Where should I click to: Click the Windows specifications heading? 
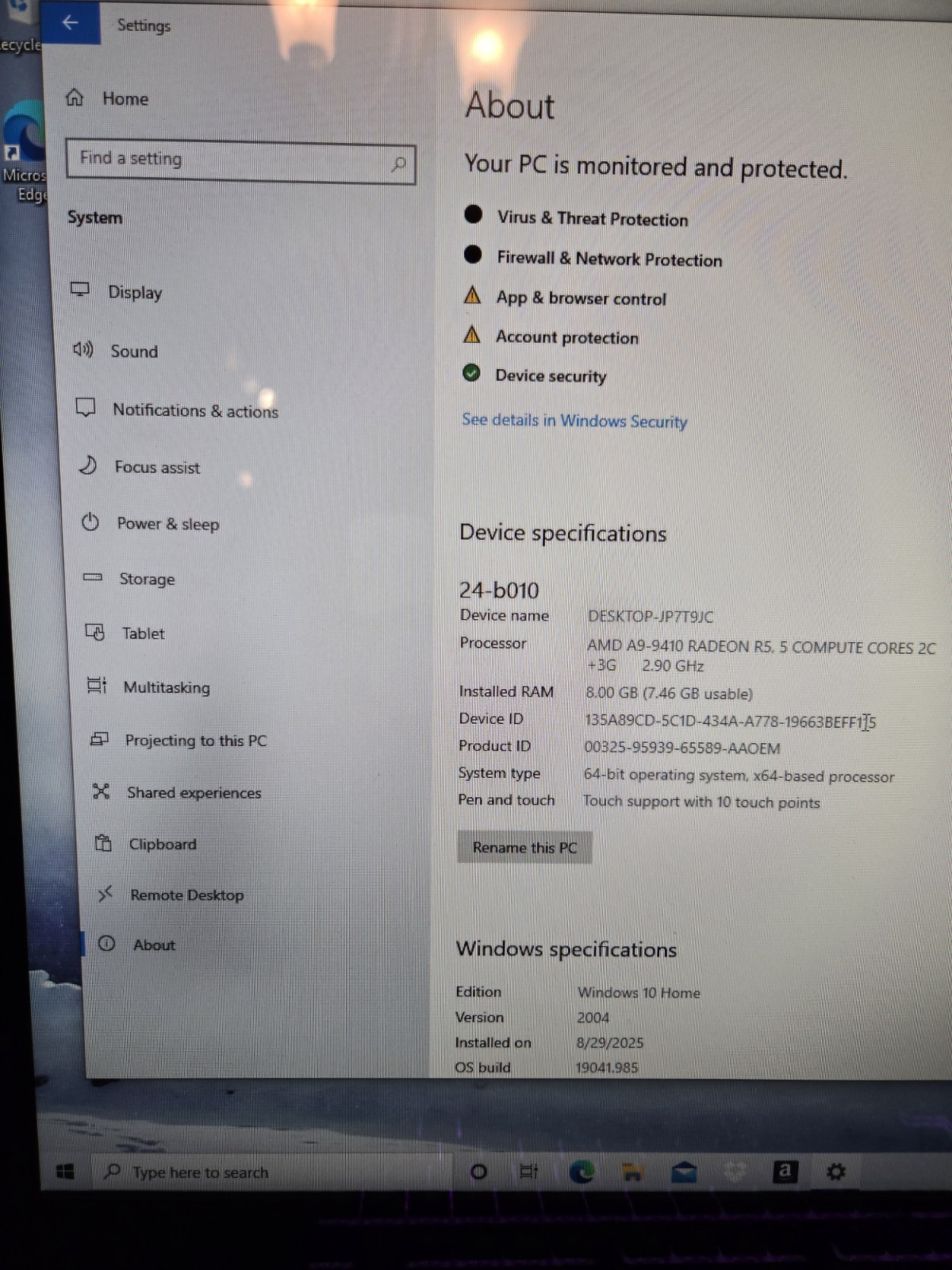pos(566,949)
